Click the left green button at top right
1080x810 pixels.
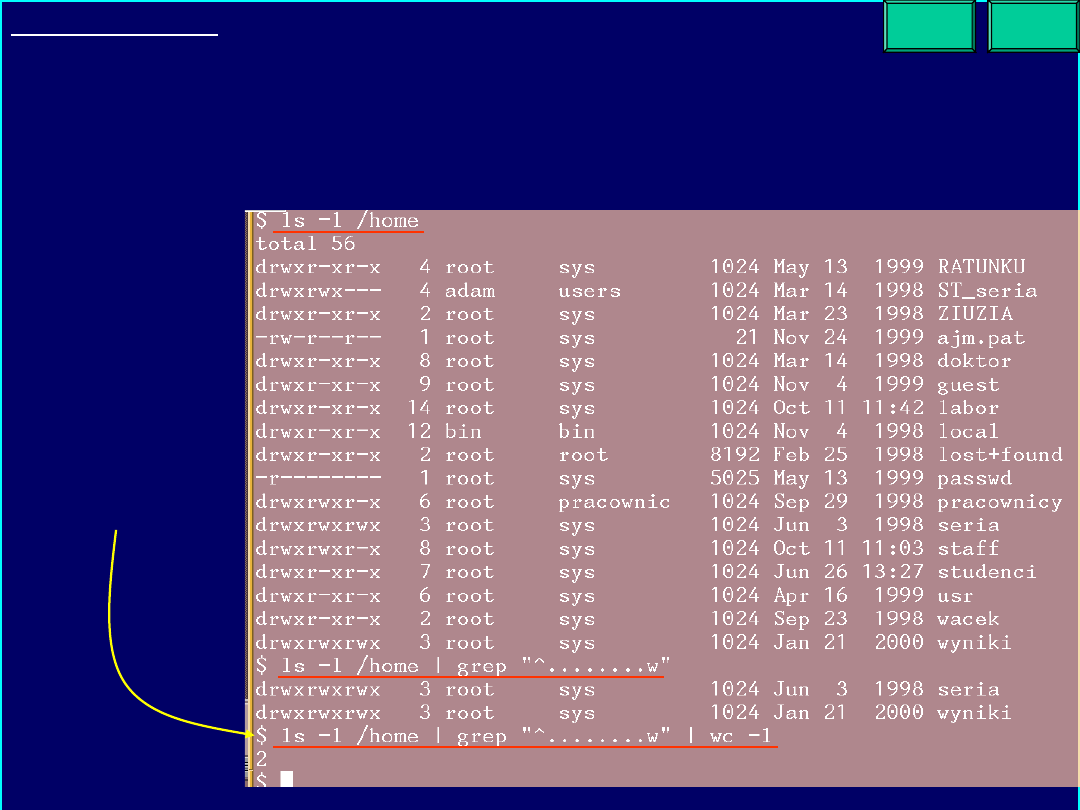pyautogui.click(x=929, y=26)
